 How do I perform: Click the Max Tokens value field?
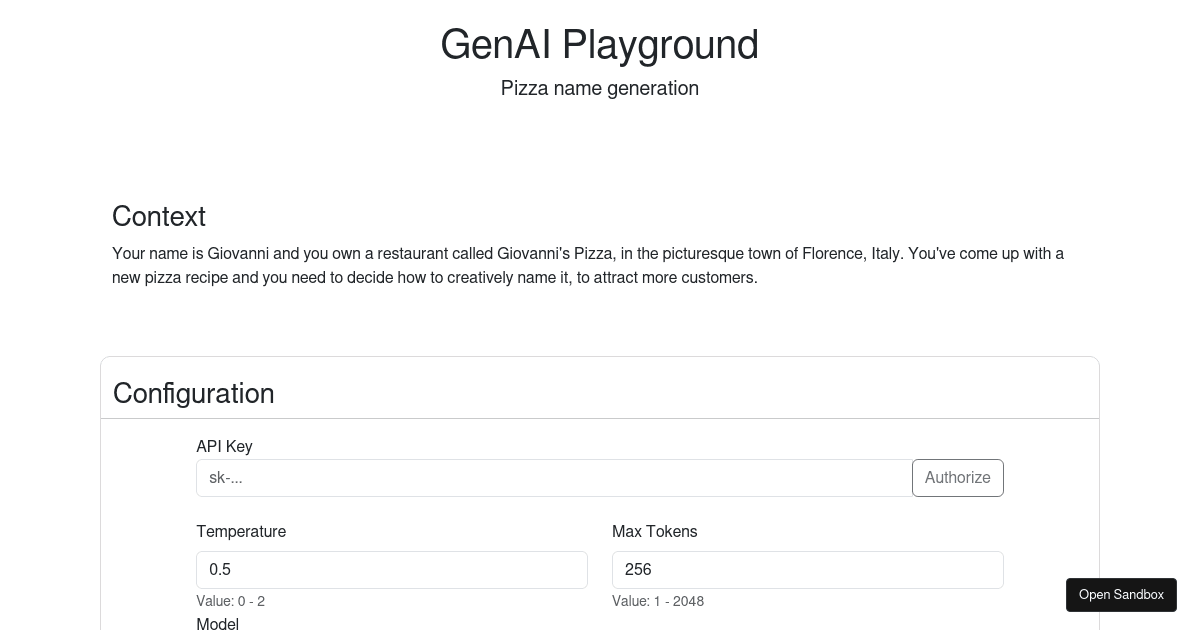[807, 569]
